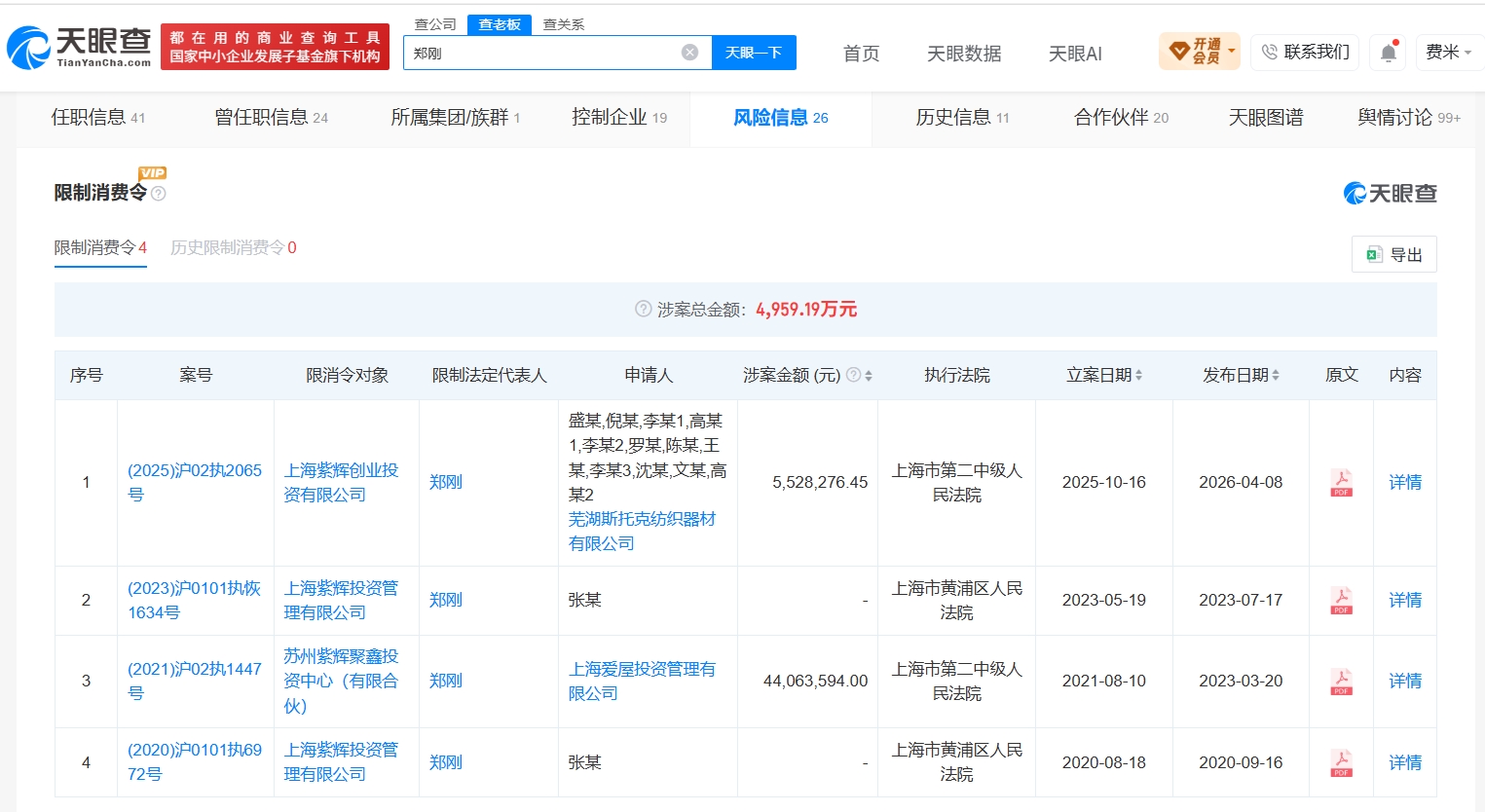Switch to the 曾任职信息 tab

pos(272,118)
